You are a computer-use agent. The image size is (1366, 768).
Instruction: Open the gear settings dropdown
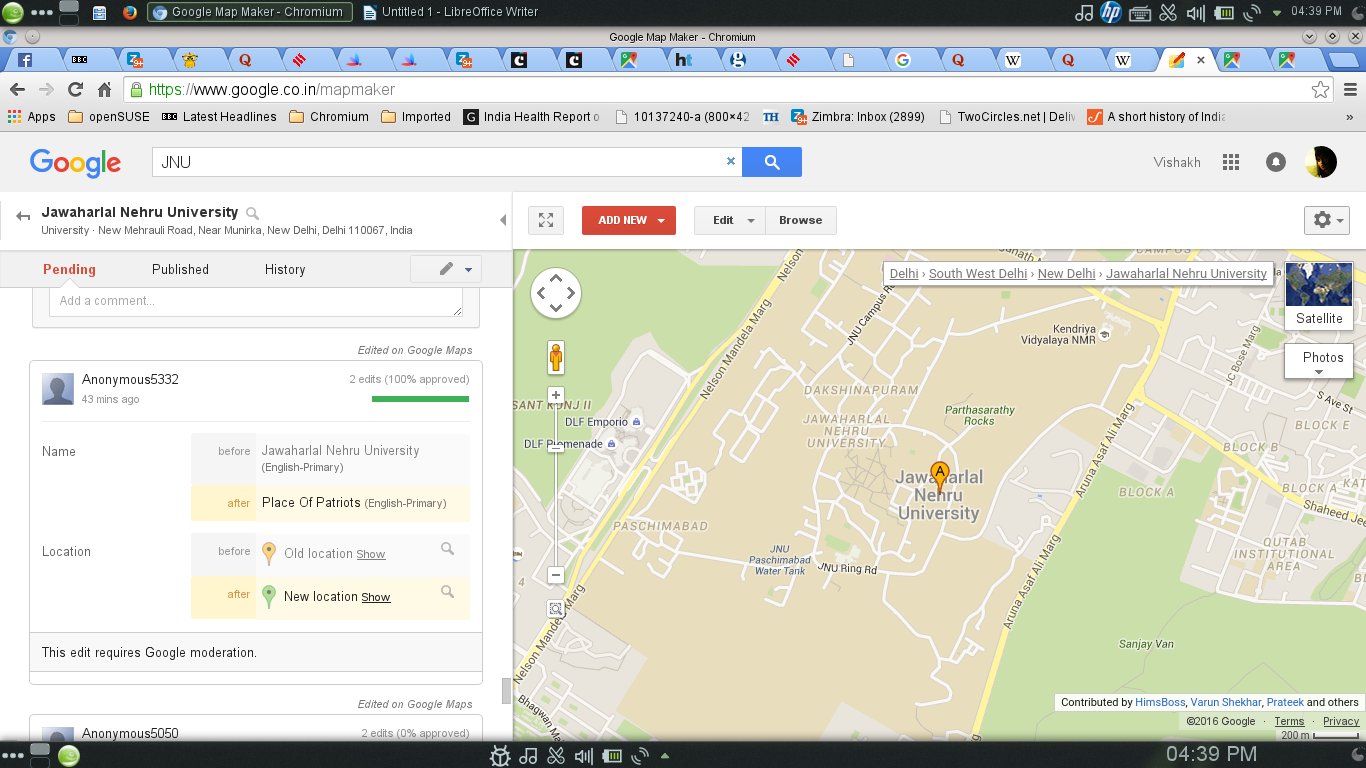point(1327,220)
